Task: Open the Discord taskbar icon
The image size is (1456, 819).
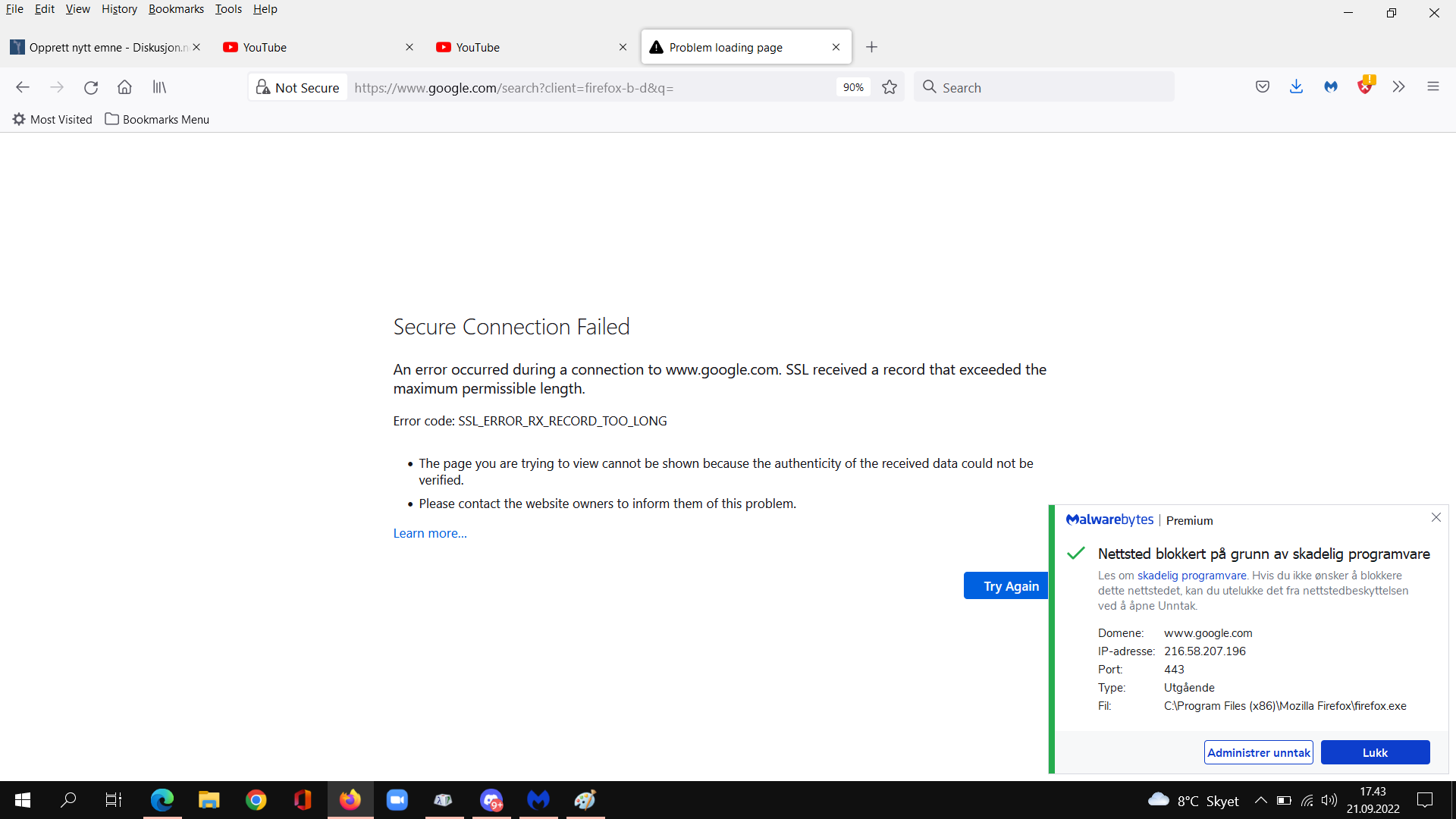Action: click(x=491, y=800)
